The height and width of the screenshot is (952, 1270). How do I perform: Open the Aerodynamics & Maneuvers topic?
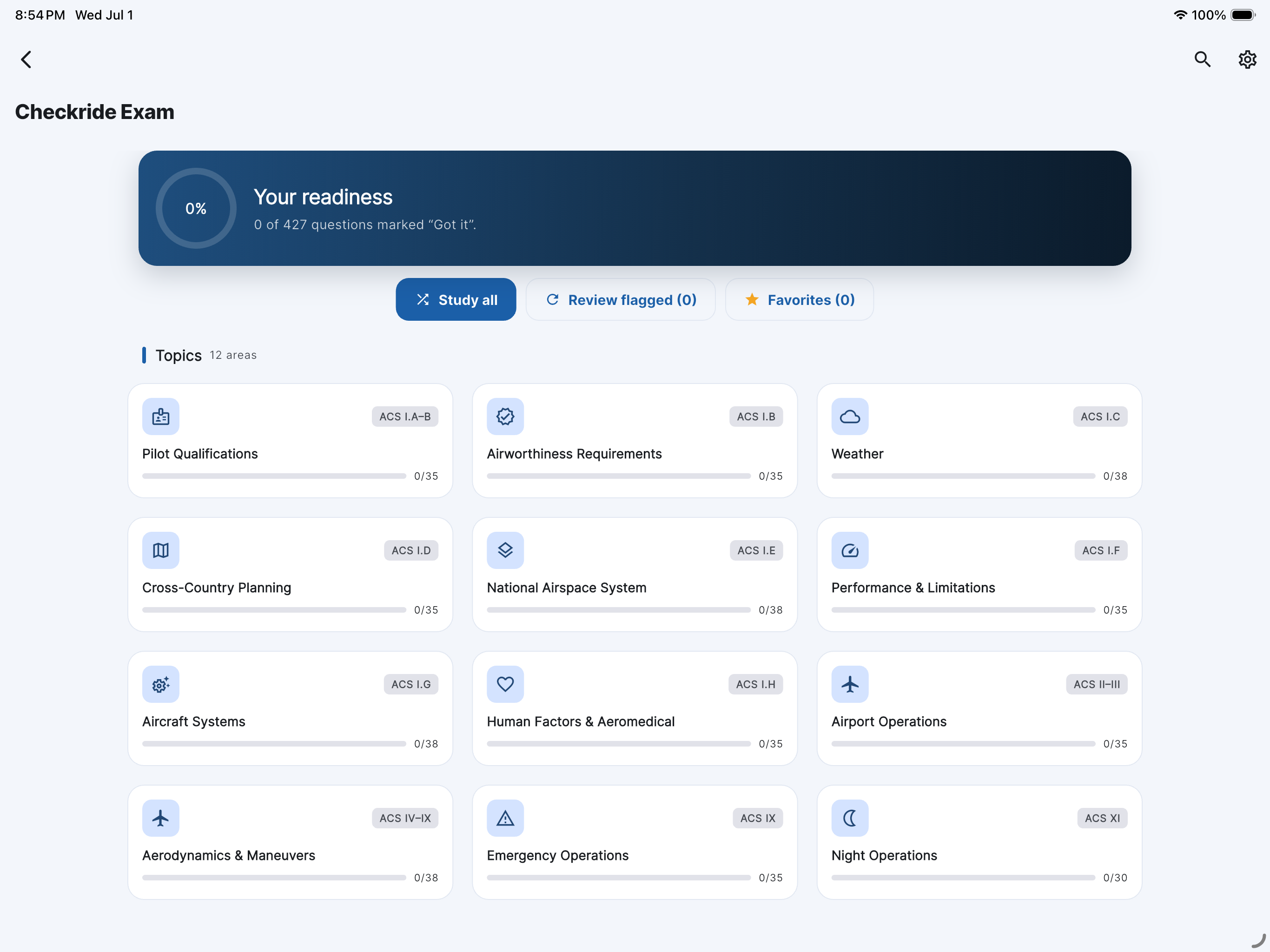[291, 842]
